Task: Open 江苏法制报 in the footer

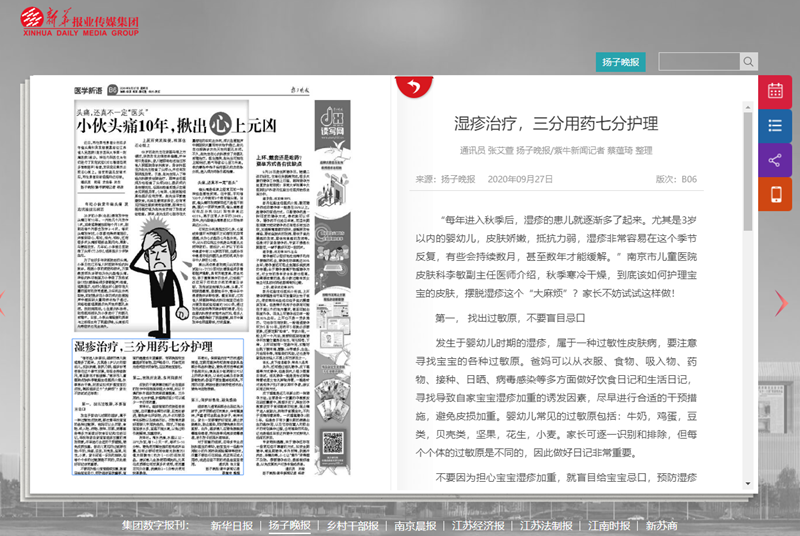Action: pyautogui.click(x=546, y=526)
